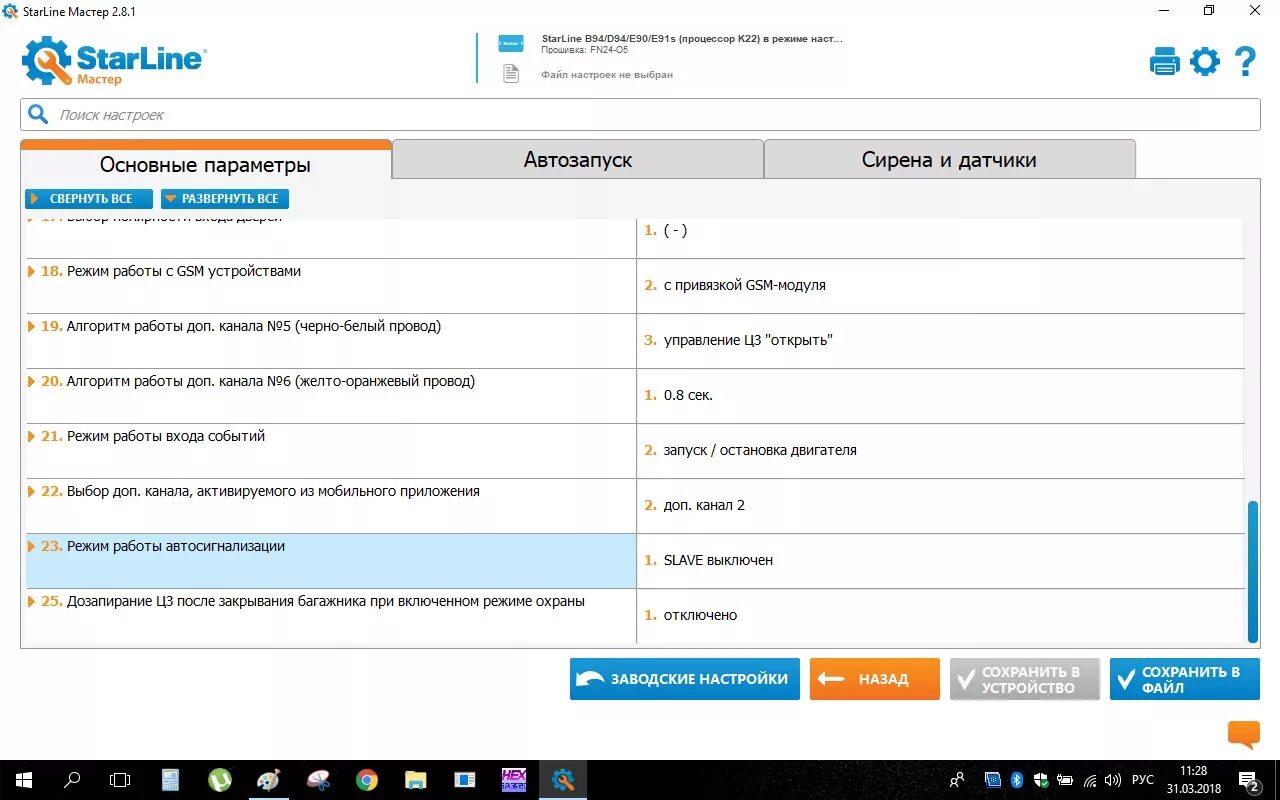The width and height of the screenshot is (1280, 800).
Task: Open uTorrent from the taskbar
Action: click(219, 780)
